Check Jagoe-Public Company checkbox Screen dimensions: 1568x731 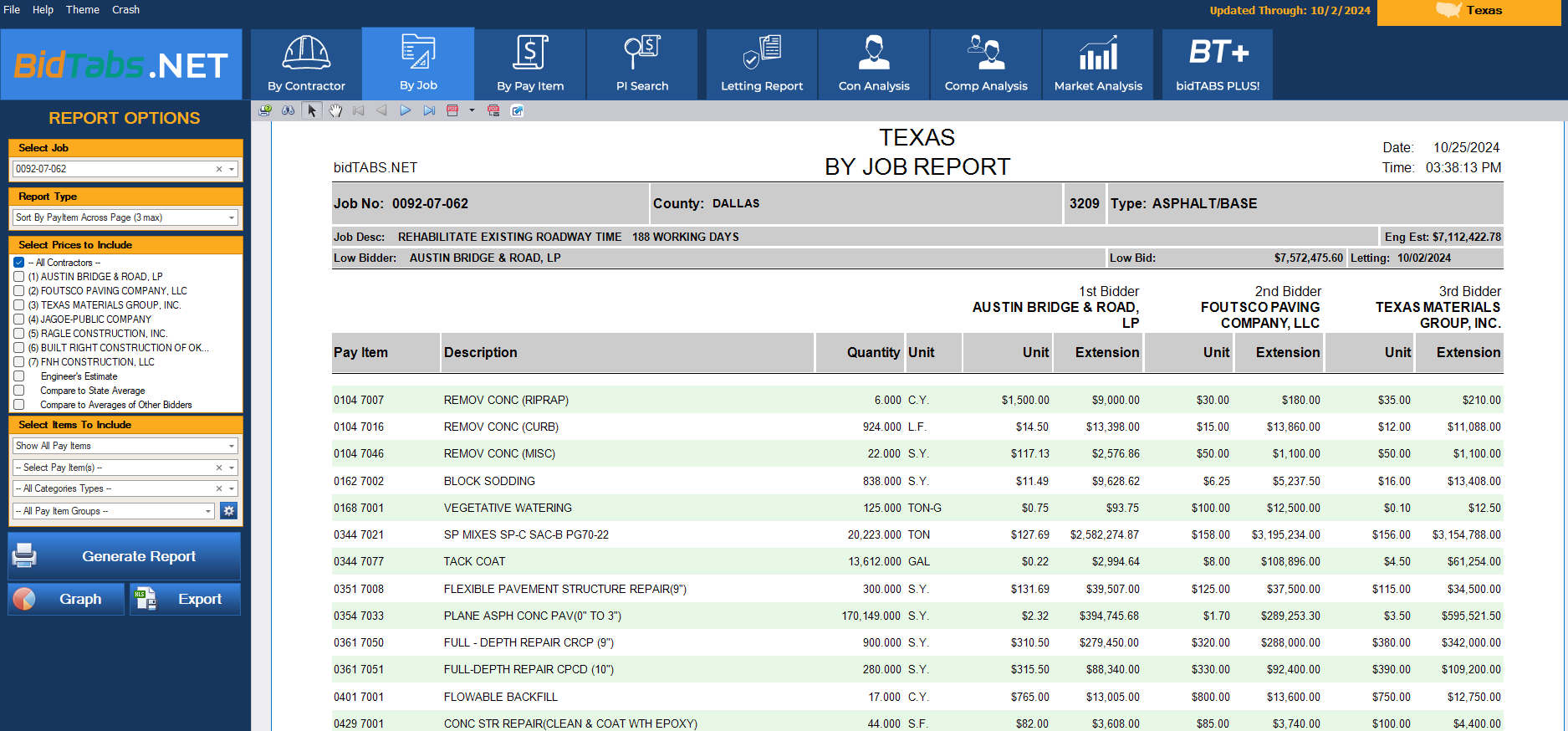pyautogui.click(x=18, y=319)
